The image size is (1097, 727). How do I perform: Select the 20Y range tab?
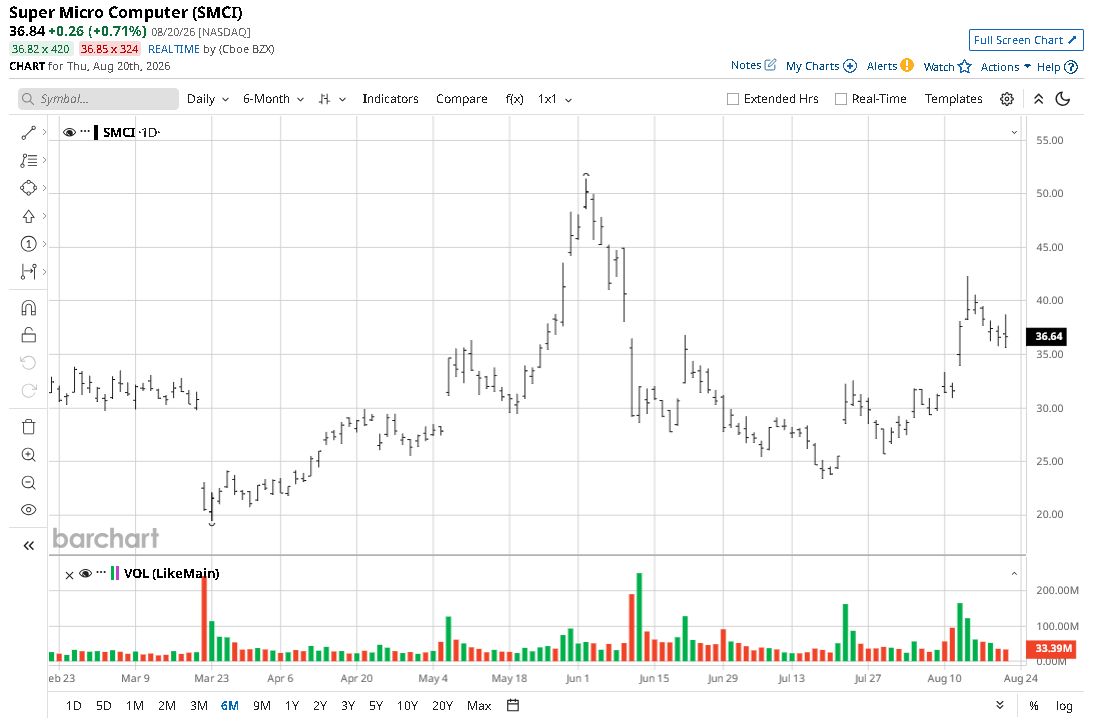click(x=442, y=705)
